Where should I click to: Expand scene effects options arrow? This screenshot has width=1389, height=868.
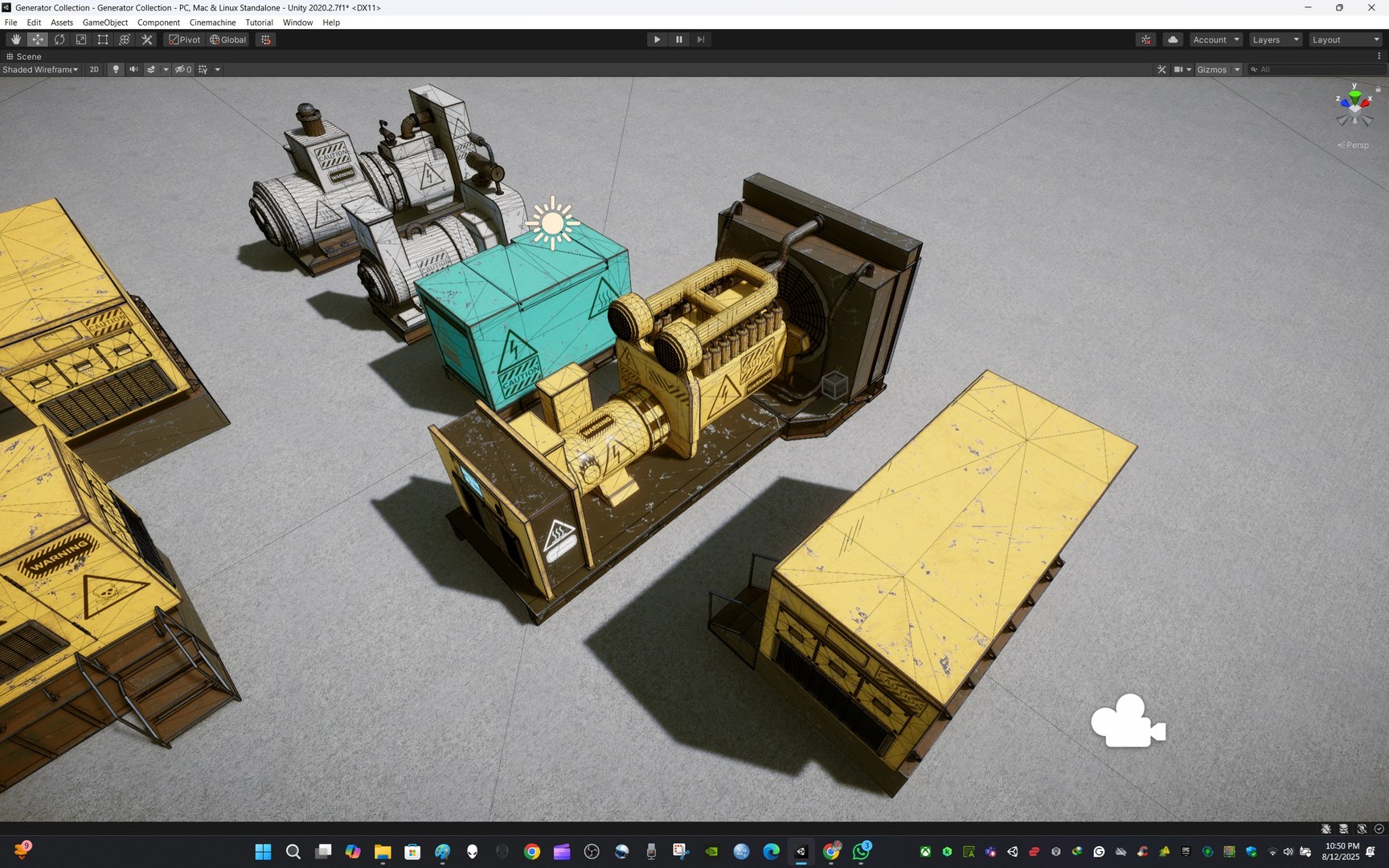(166, 70)
